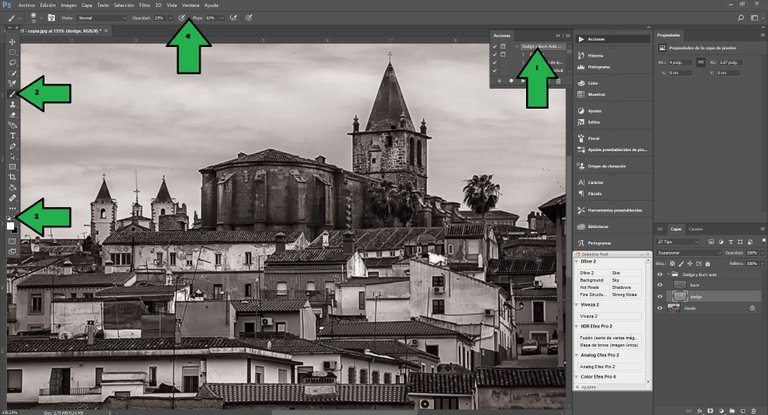Open the Tipo layer filter dropdown

(678, 242)
